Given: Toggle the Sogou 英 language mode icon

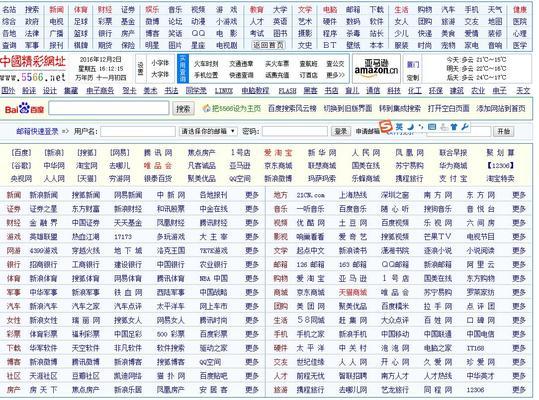Looking at the screenshot, I should click(399, 127).
